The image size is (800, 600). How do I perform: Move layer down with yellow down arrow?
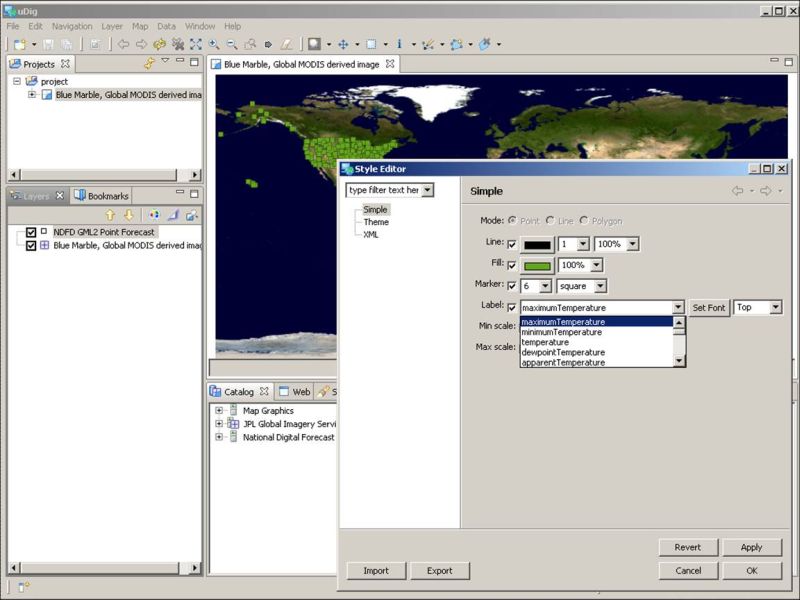129,215
